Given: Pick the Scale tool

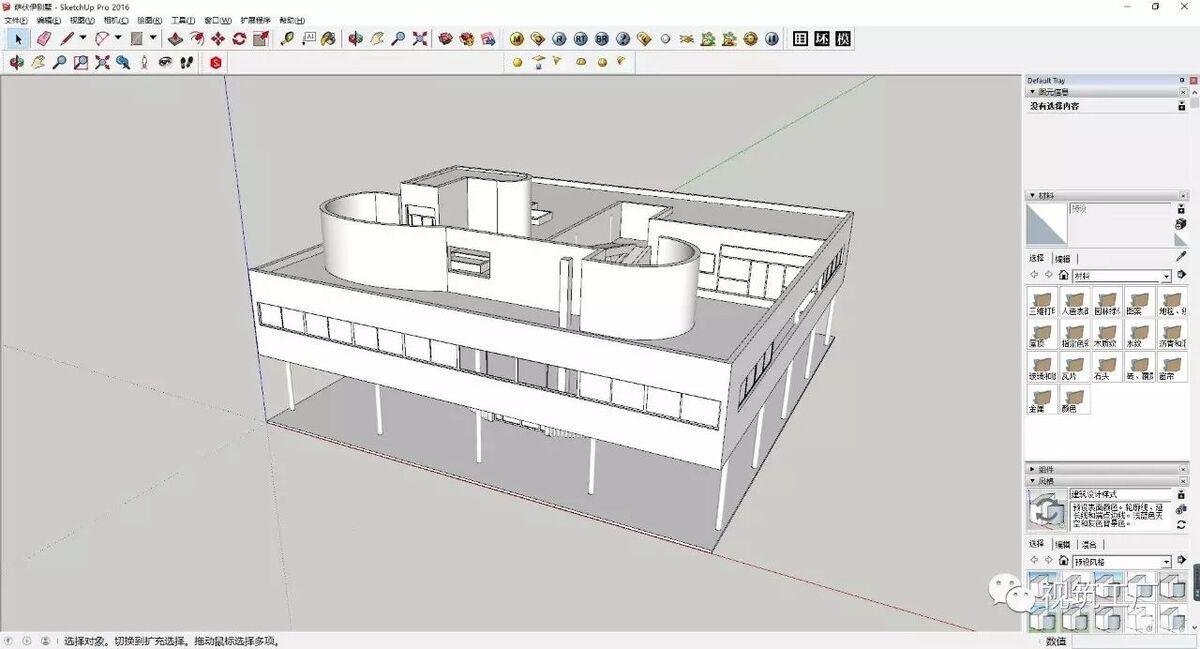Looking at the screenshot, I should [260, 39].
